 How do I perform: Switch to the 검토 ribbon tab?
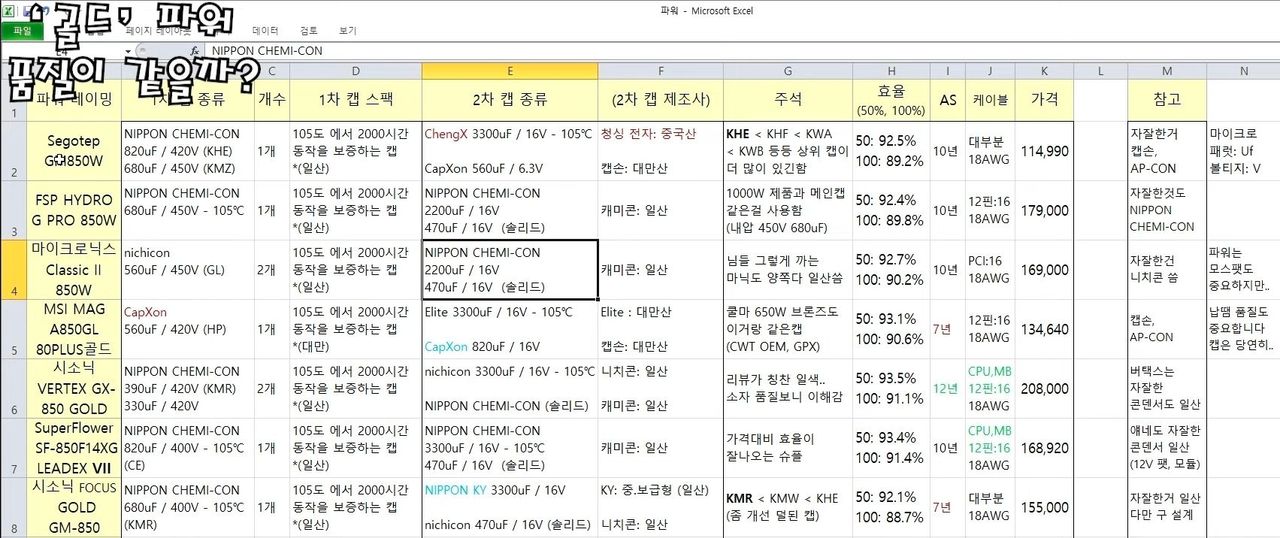(309, 31)
